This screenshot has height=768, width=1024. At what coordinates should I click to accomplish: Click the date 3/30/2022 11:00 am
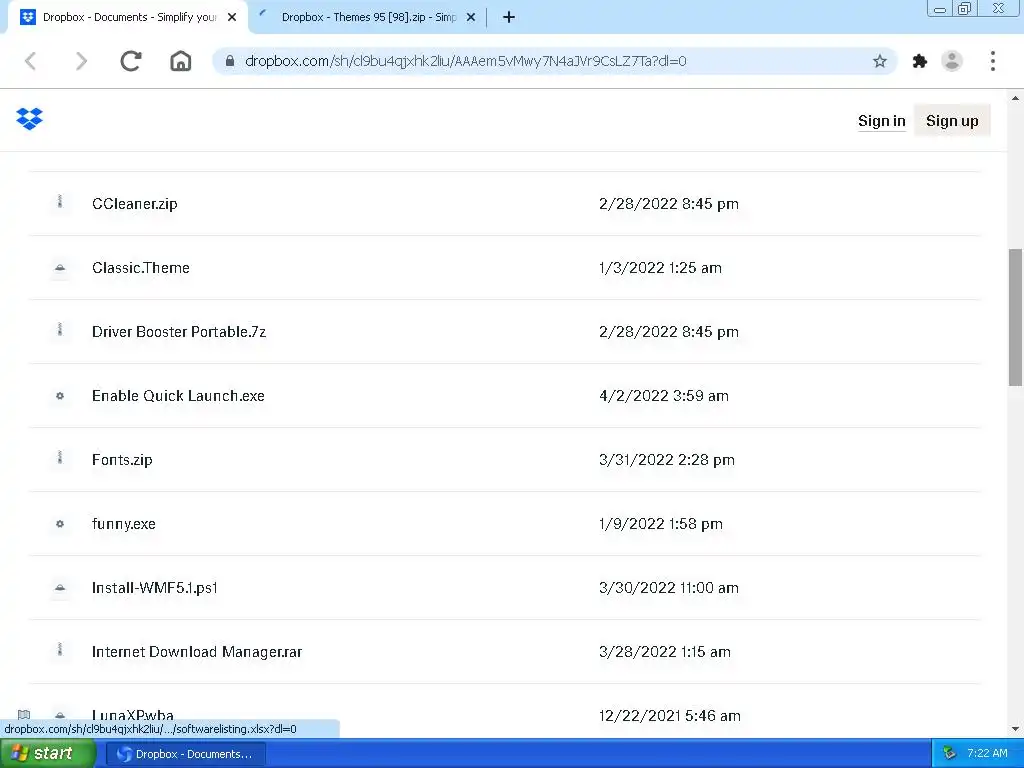[x=669, y=588]
